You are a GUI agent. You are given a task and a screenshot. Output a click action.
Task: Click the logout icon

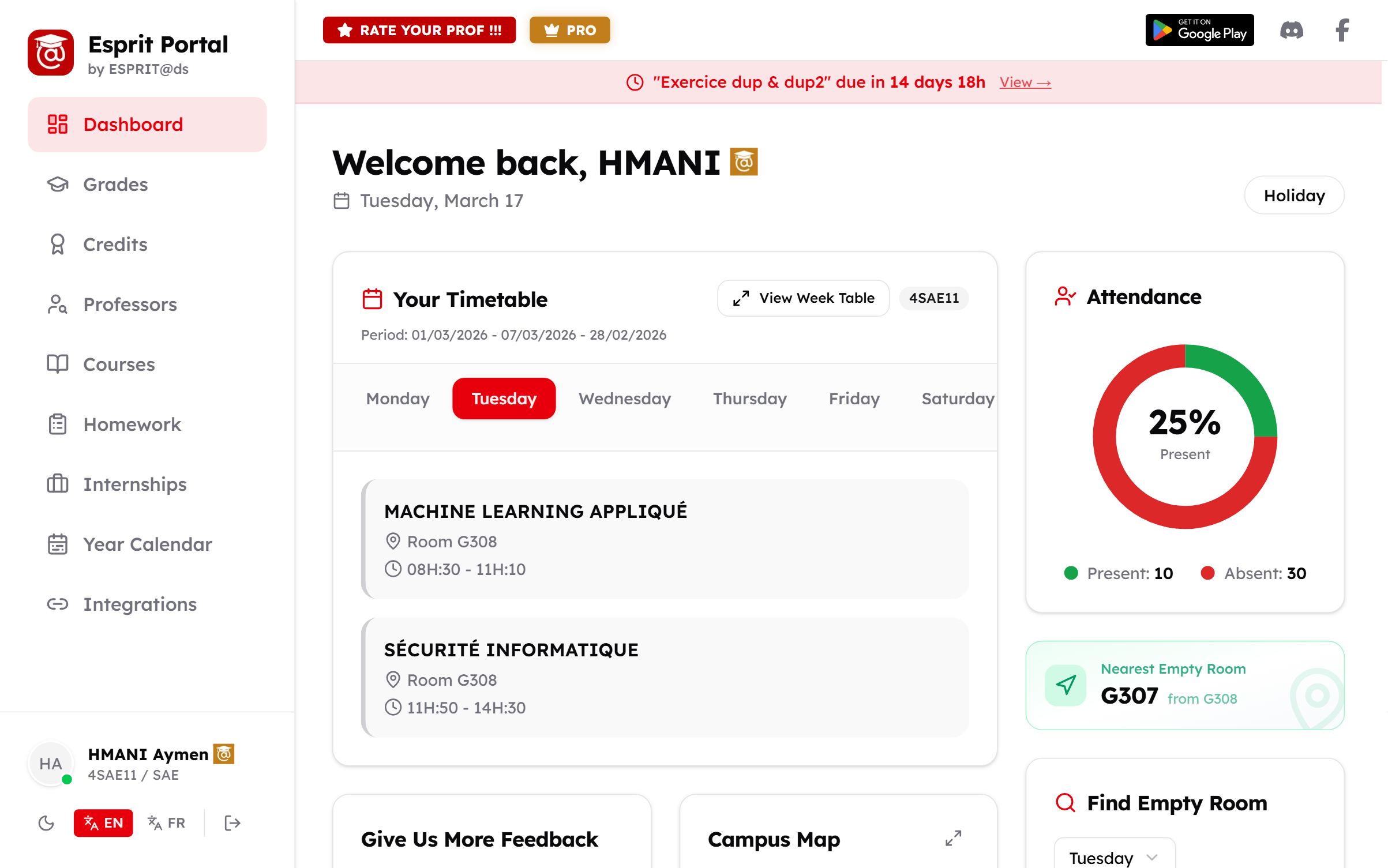(x=232, y=823)
